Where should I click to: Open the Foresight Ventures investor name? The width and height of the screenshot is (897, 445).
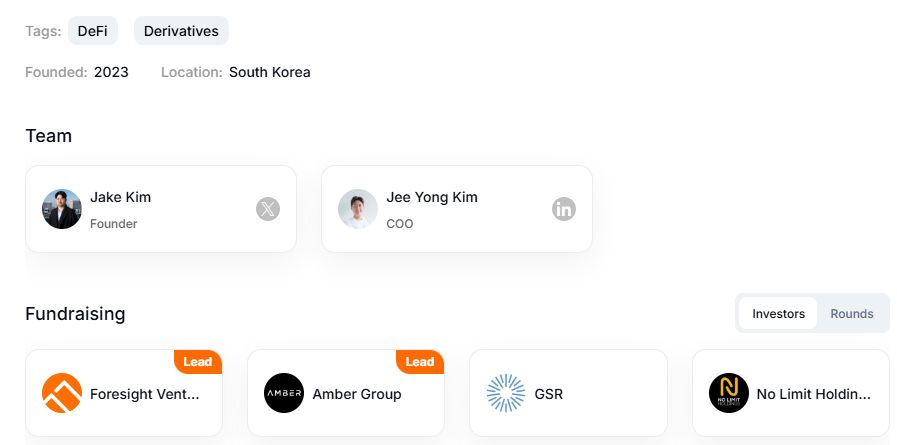click(x=145, y=394)
